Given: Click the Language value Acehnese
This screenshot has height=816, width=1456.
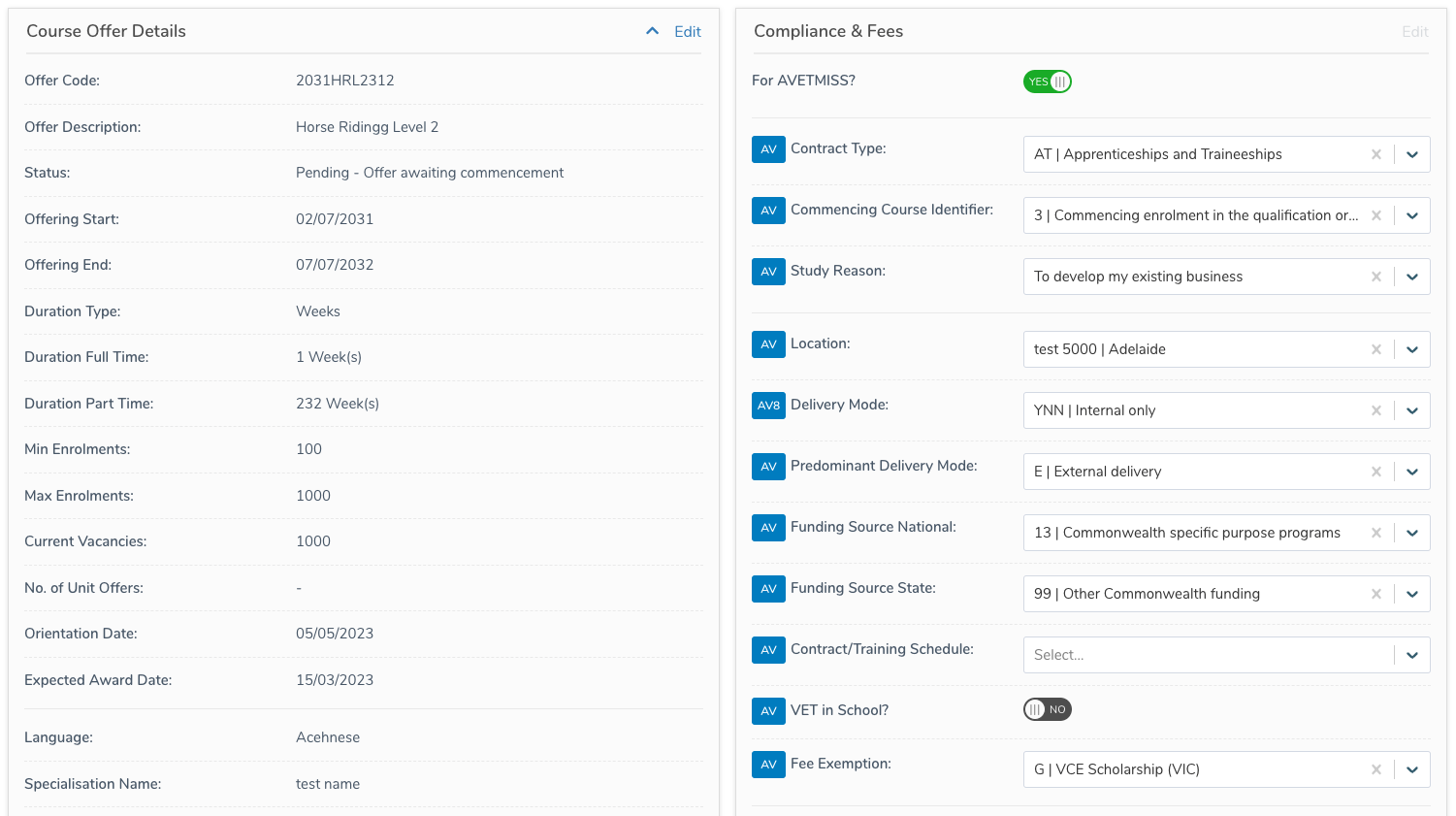Looking at the screenshot, I should 328,737.
